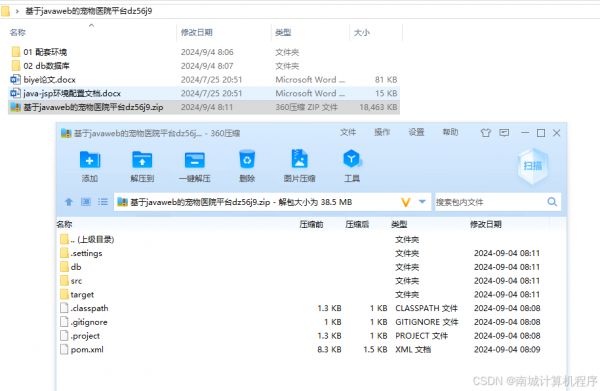Click the 删除 (Delete) trash icon

click(x=247, y=159)
